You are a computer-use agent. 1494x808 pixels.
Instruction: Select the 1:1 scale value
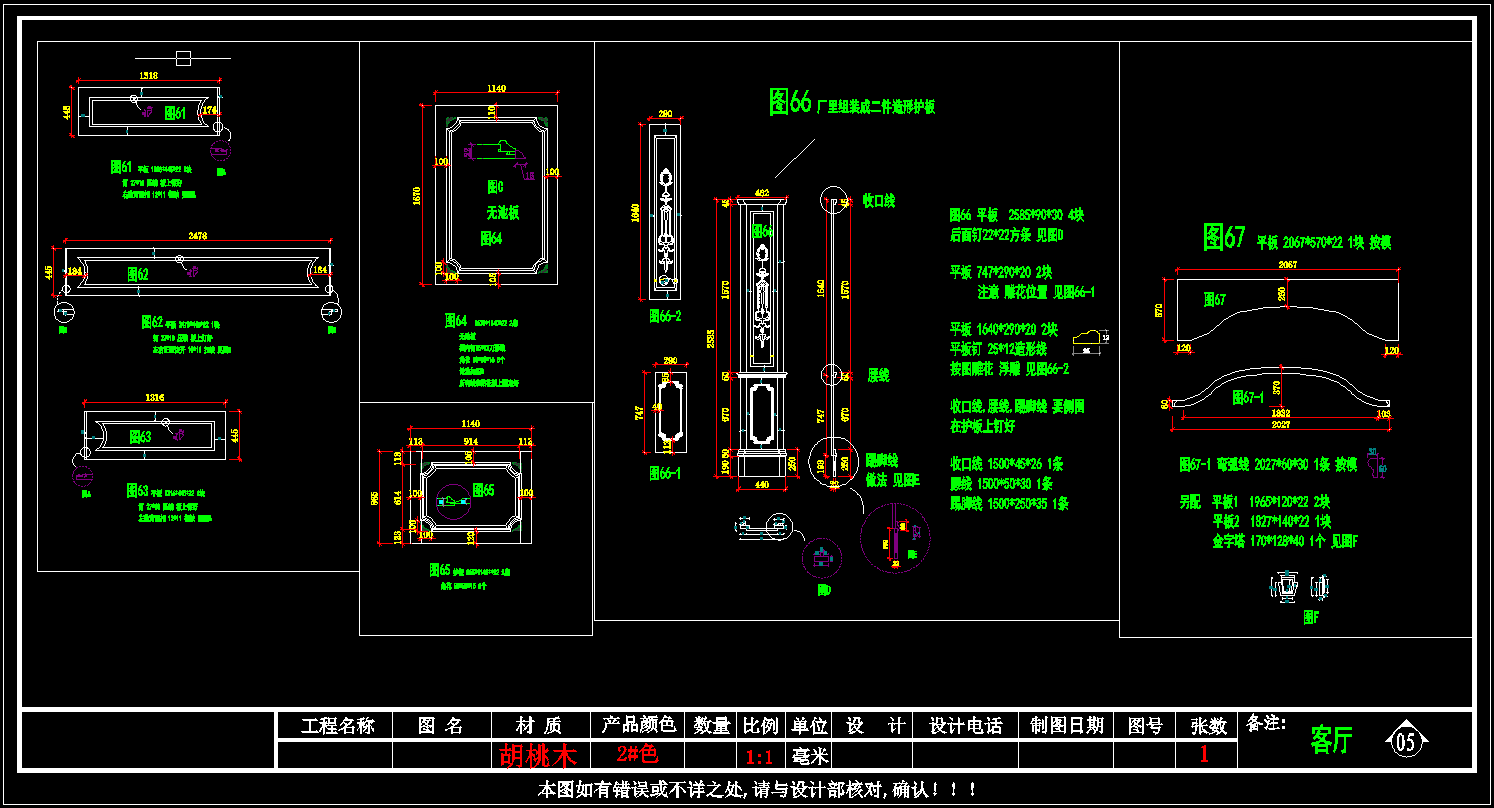(761, 755)
